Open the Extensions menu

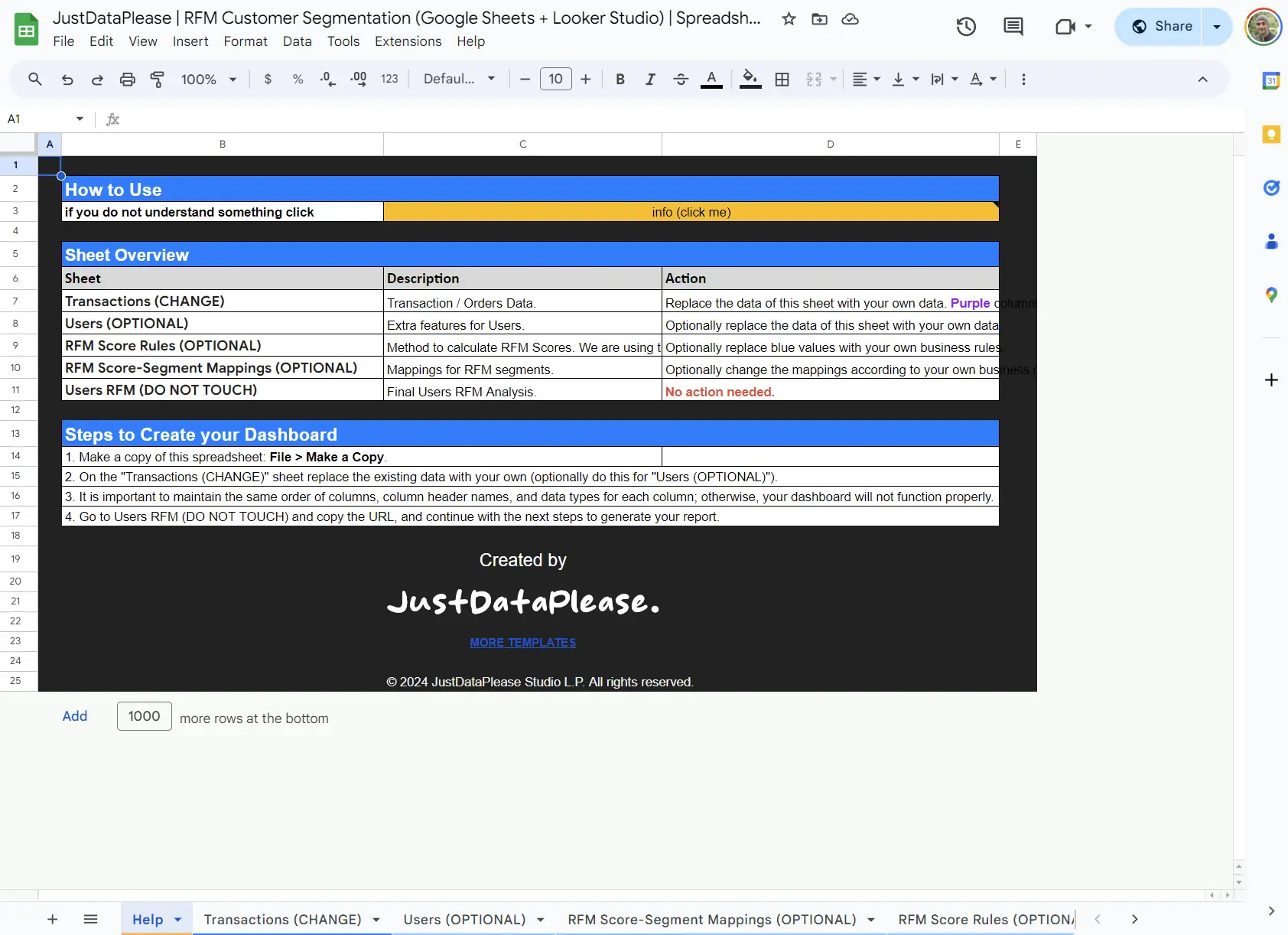pos(408,41)
